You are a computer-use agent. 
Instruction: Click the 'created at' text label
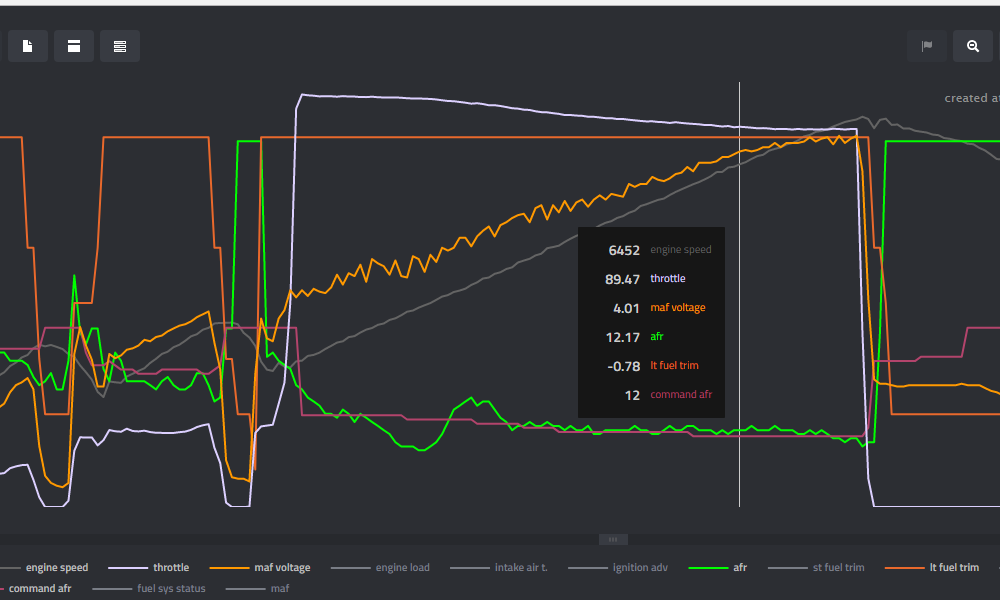pos(971,98)
